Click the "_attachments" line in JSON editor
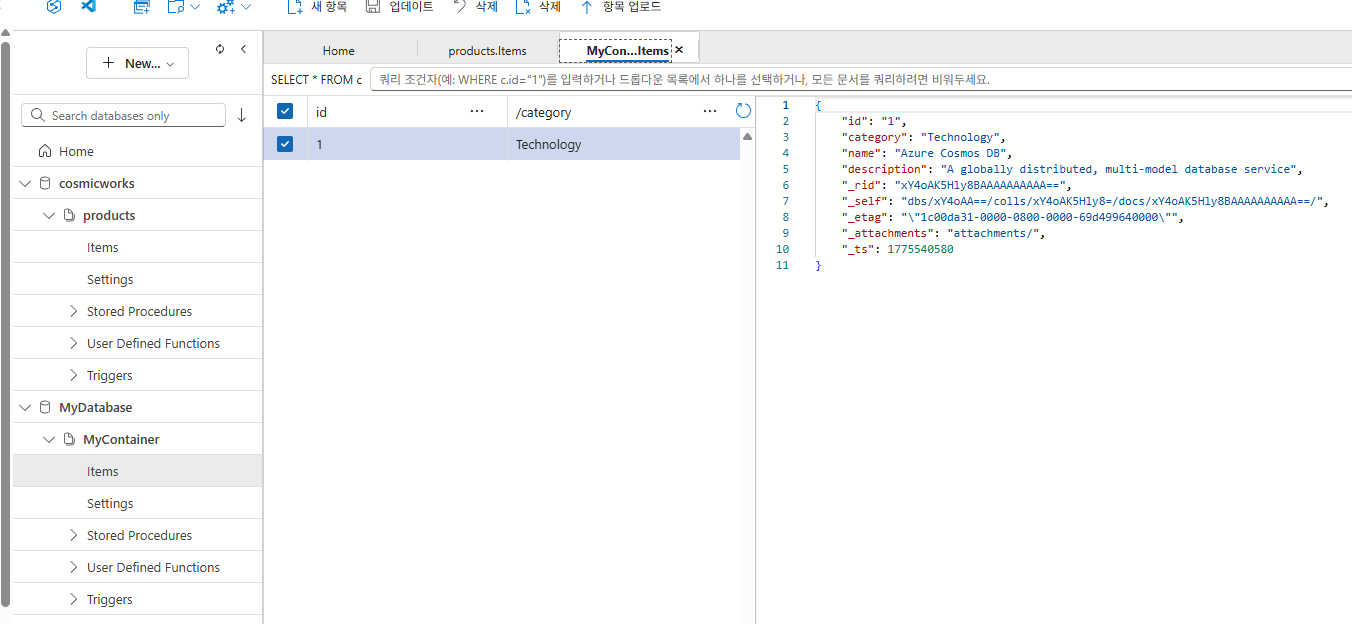 click(x=943, y=233)
